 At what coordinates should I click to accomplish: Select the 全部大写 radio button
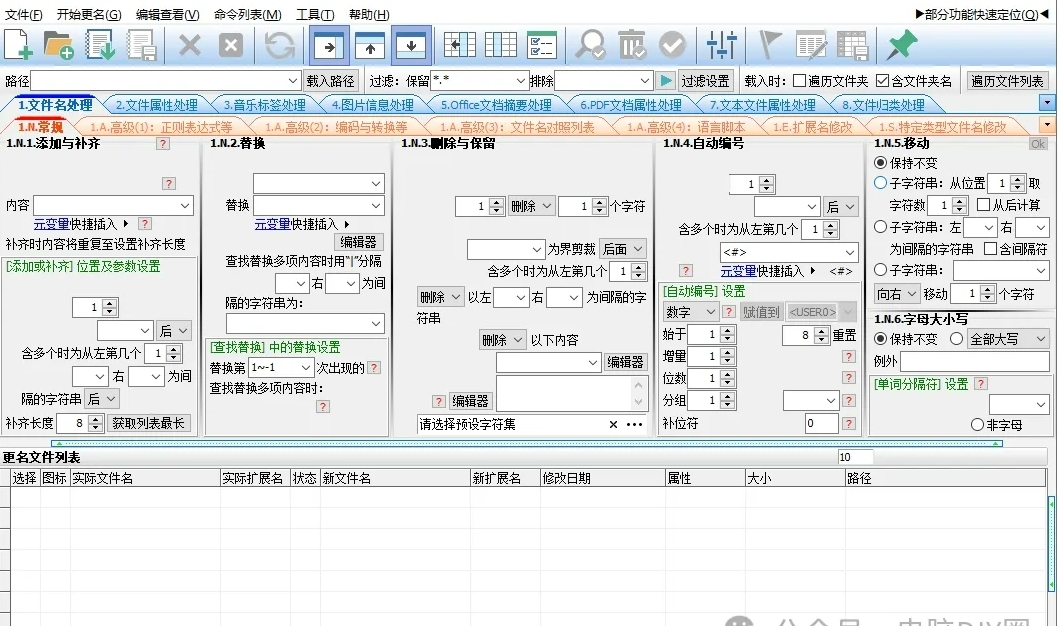956,338
